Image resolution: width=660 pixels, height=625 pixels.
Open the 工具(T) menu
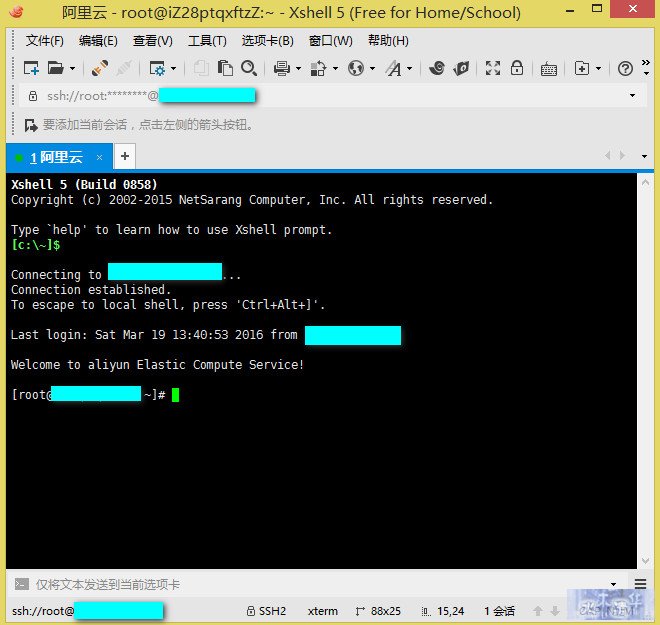coord(207,41)
